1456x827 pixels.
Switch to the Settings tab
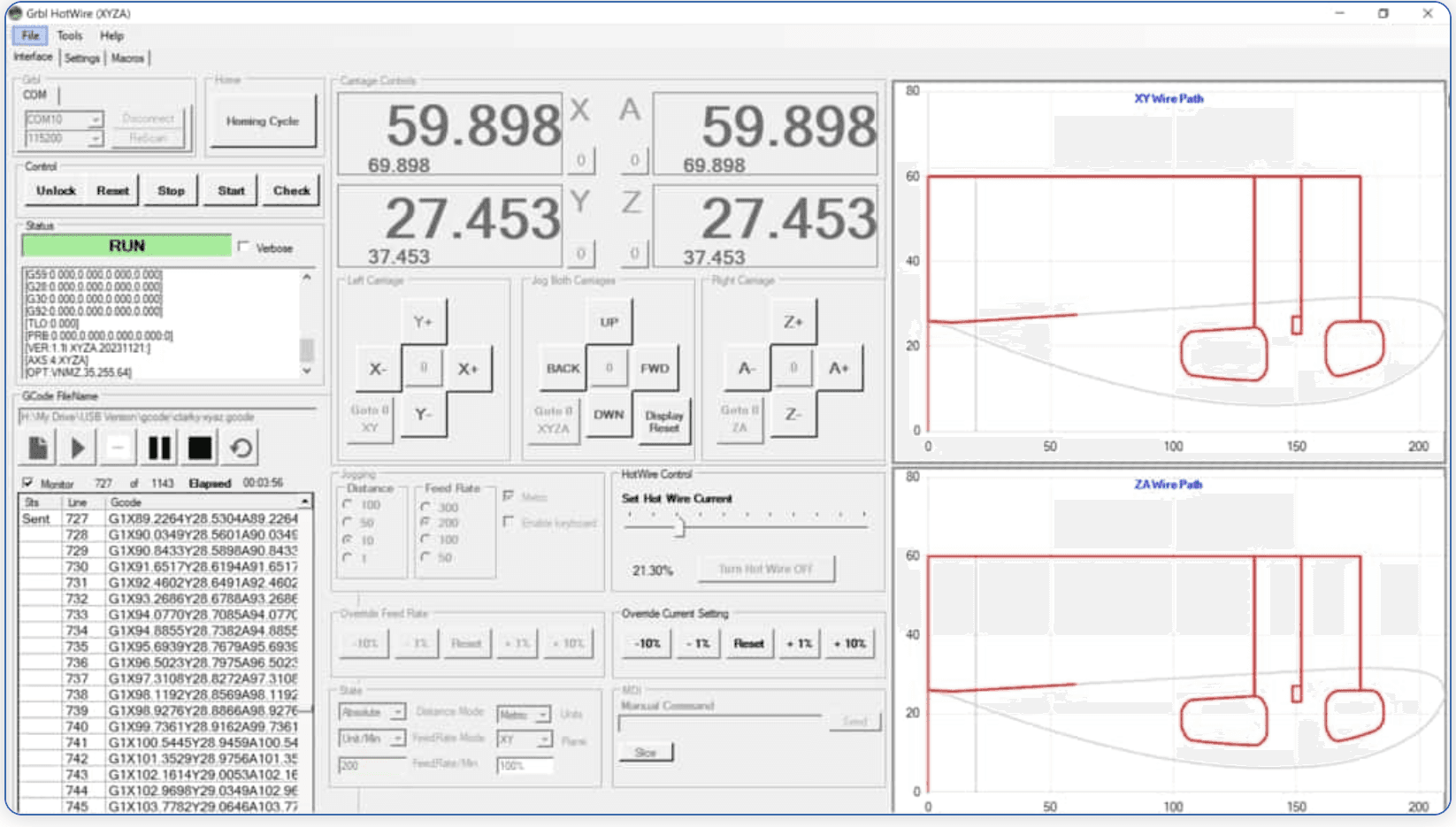[81, 57]
